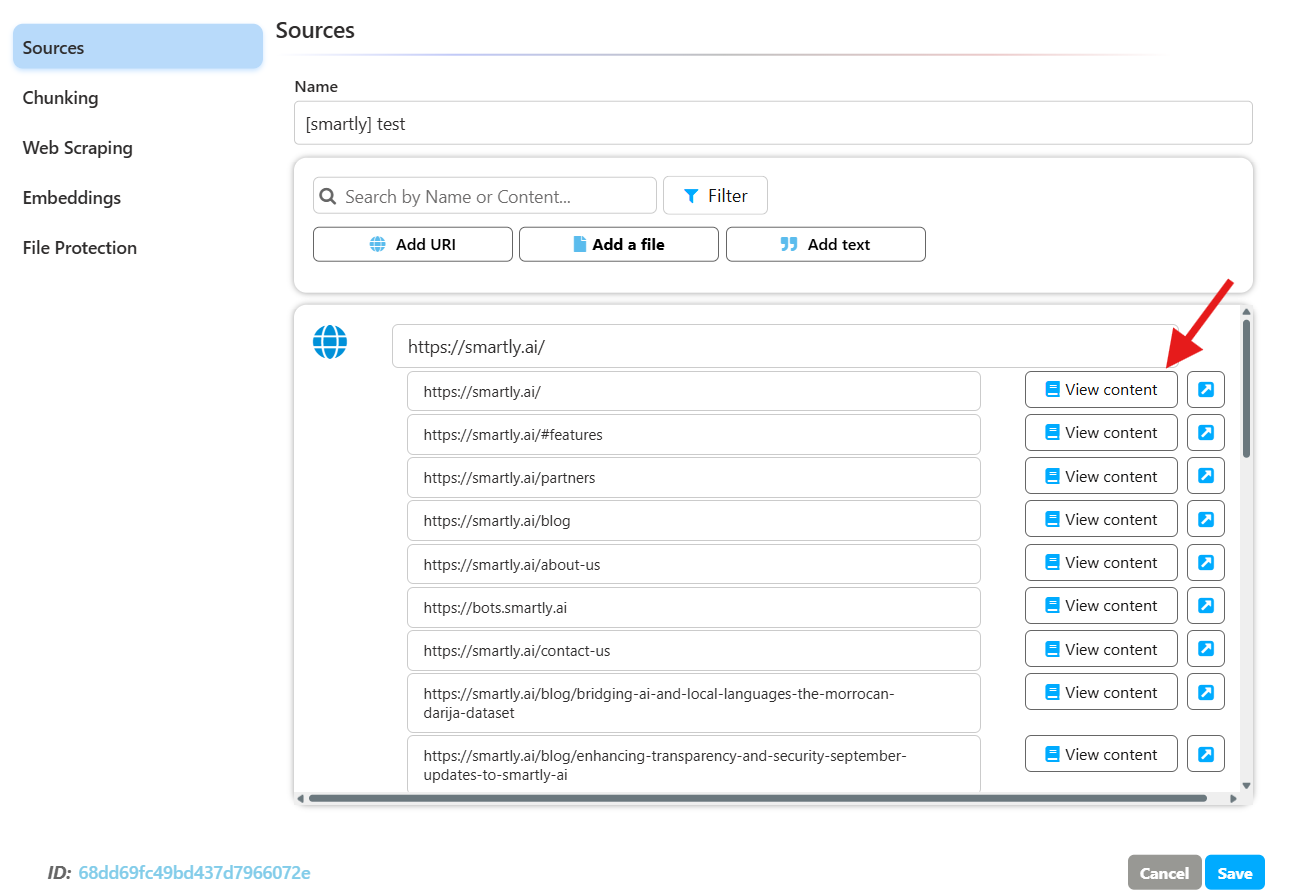View content of the smartly.ai/blog page
The width and height of the screenshot is (1295, 896).
[1101, 519]
